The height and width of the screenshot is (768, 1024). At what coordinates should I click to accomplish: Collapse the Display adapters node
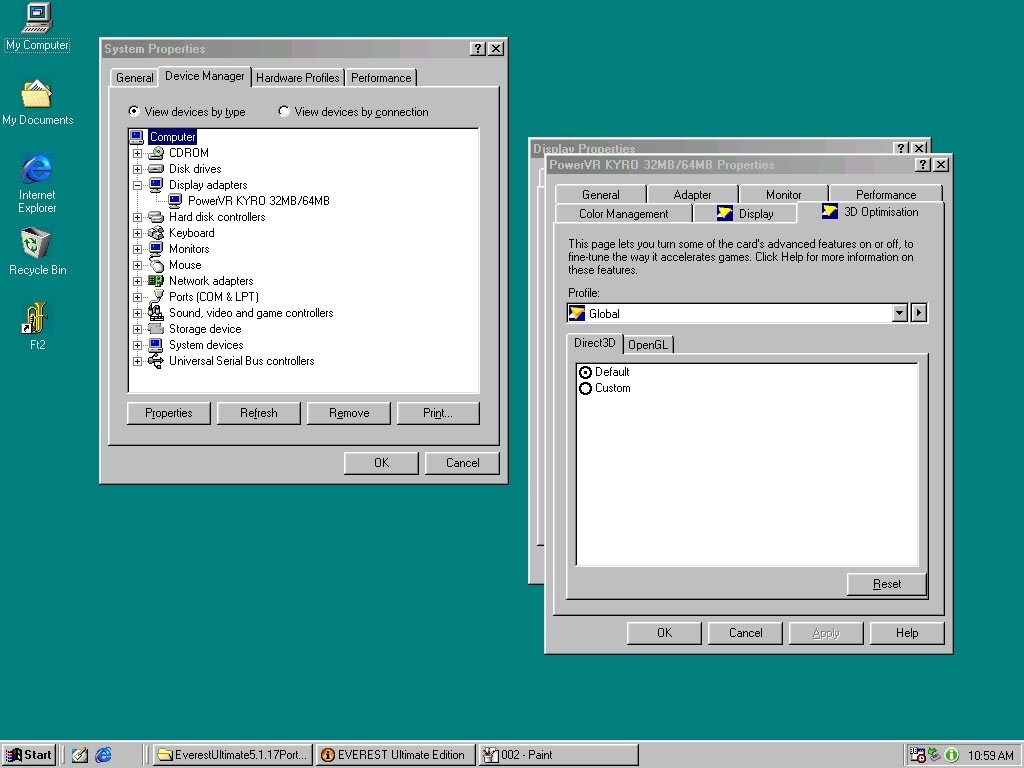137,185
